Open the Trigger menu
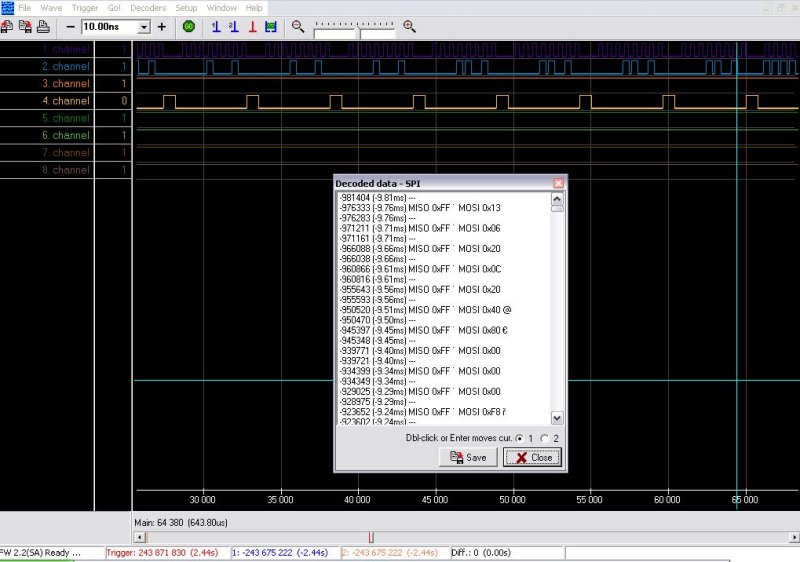This screenshot has width=800, height=562. click(85, 7)
